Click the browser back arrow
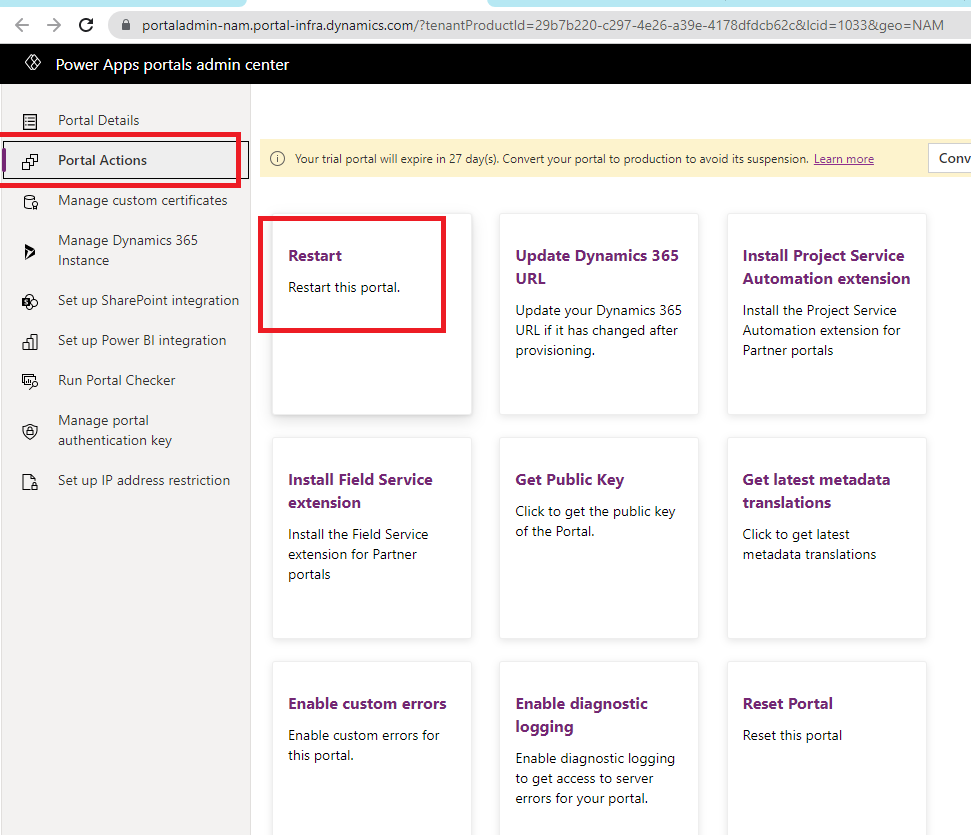 [22, 25]
